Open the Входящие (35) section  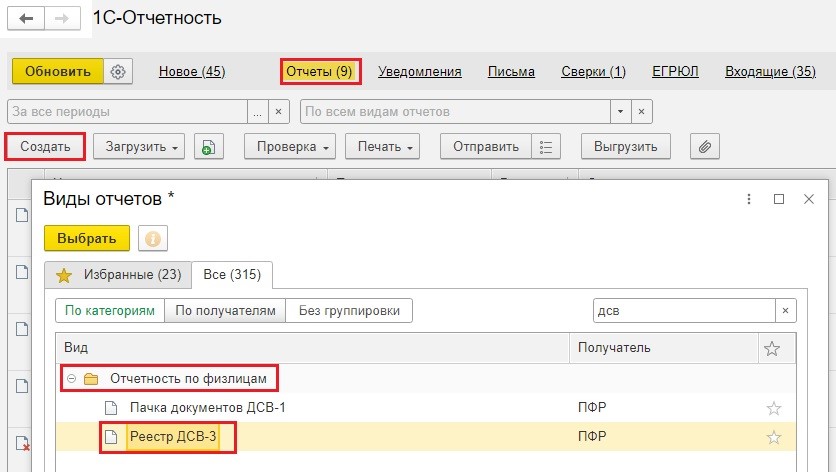[770, 71]
